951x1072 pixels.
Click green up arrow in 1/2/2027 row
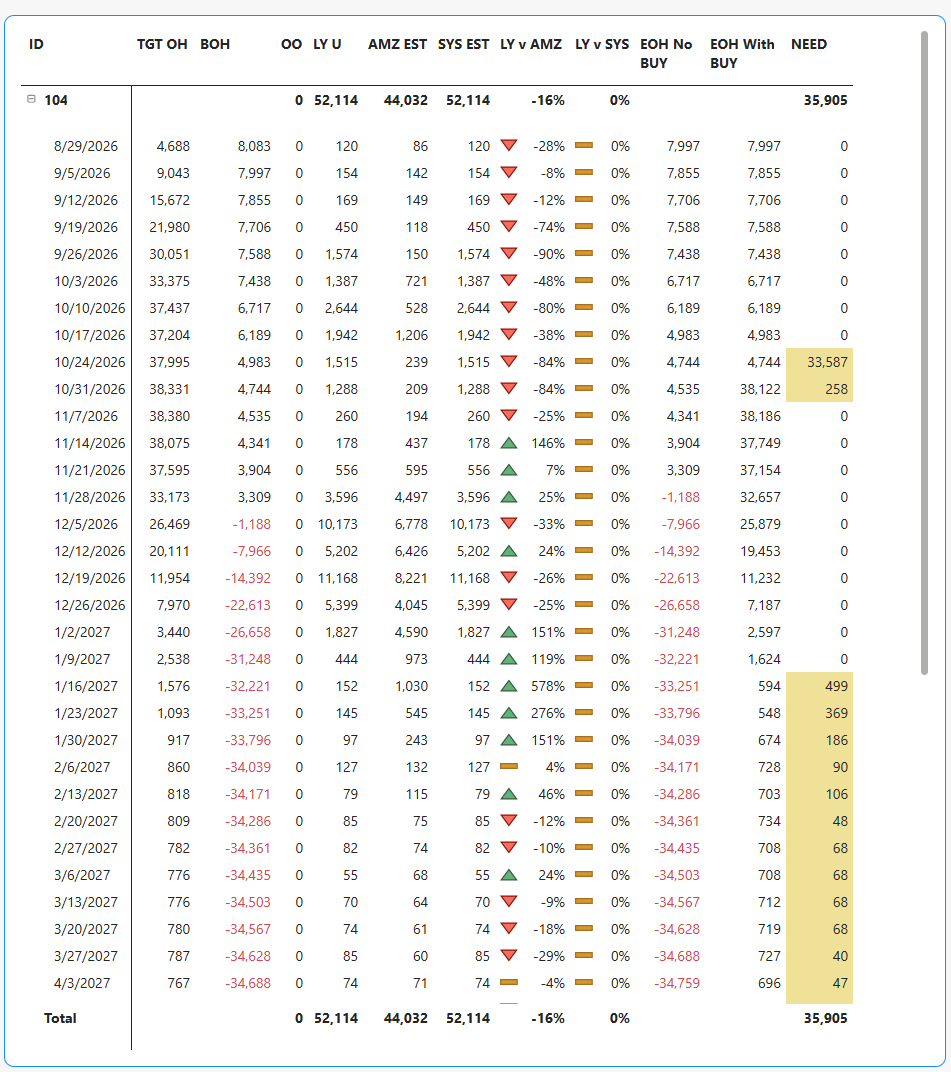pyautogui.click(x=509, y=632)
